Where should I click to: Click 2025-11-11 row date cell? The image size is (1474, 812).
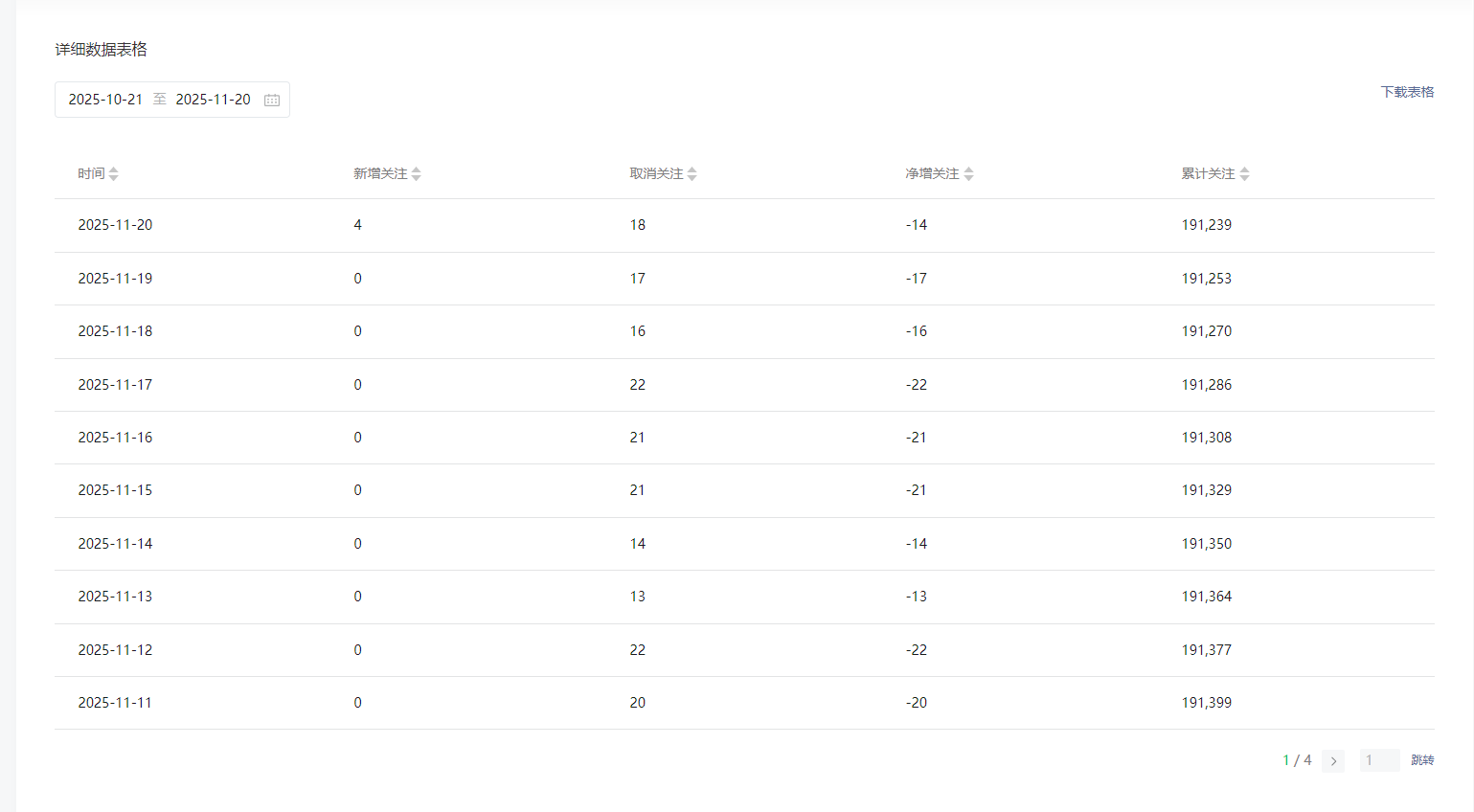[115, 703]
